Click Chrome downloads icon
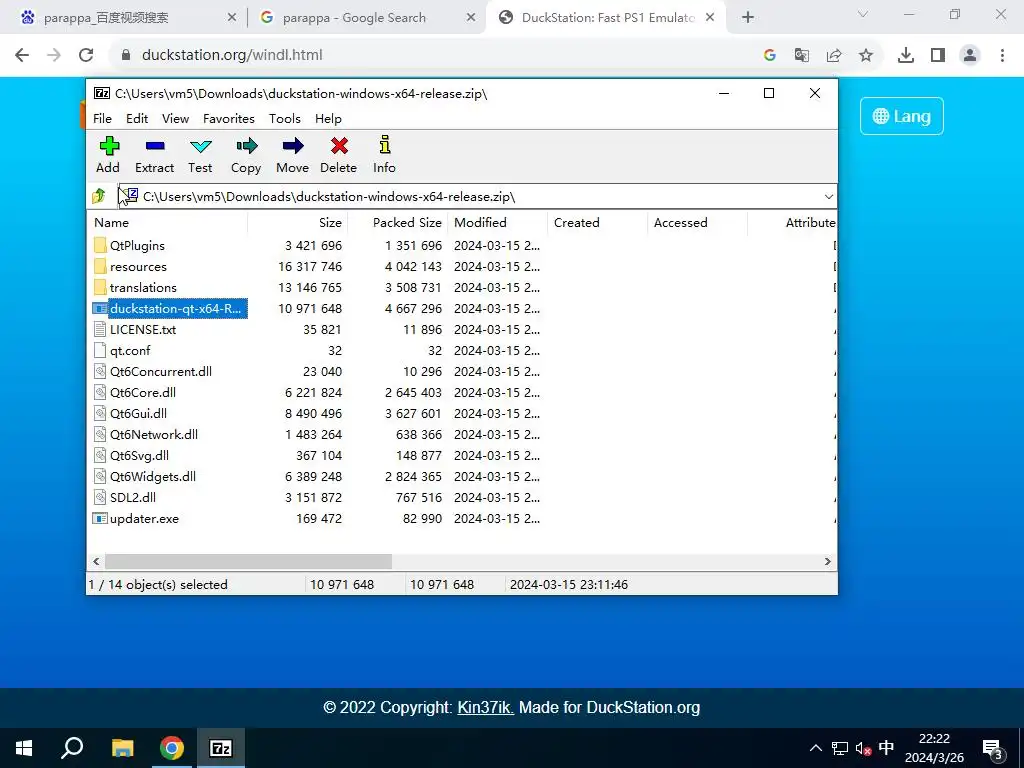The width and height of the screenshot is (1024, 768). (x=905, y=55)
